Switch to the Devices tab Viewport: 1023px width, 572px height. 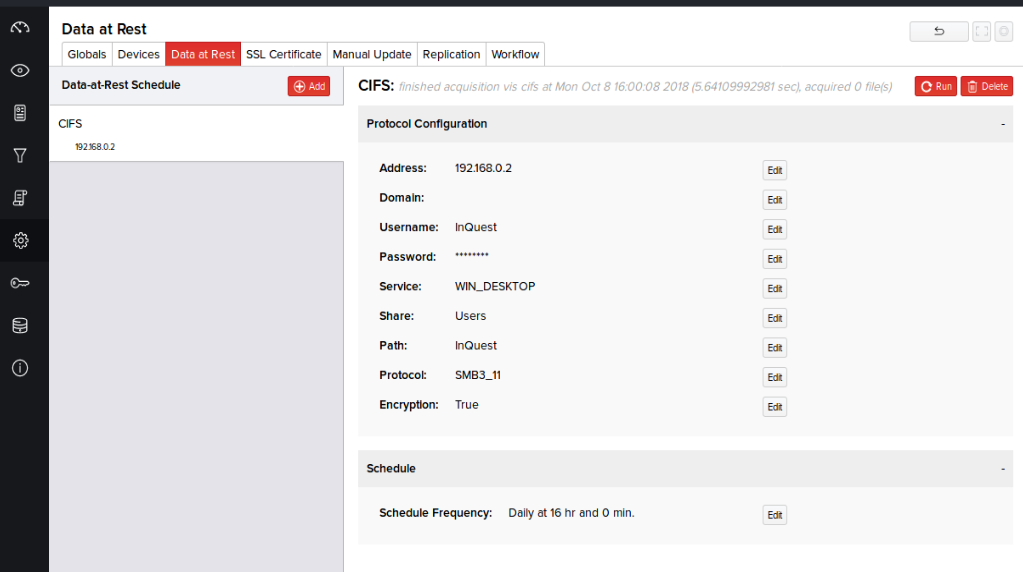pos(138,54)
